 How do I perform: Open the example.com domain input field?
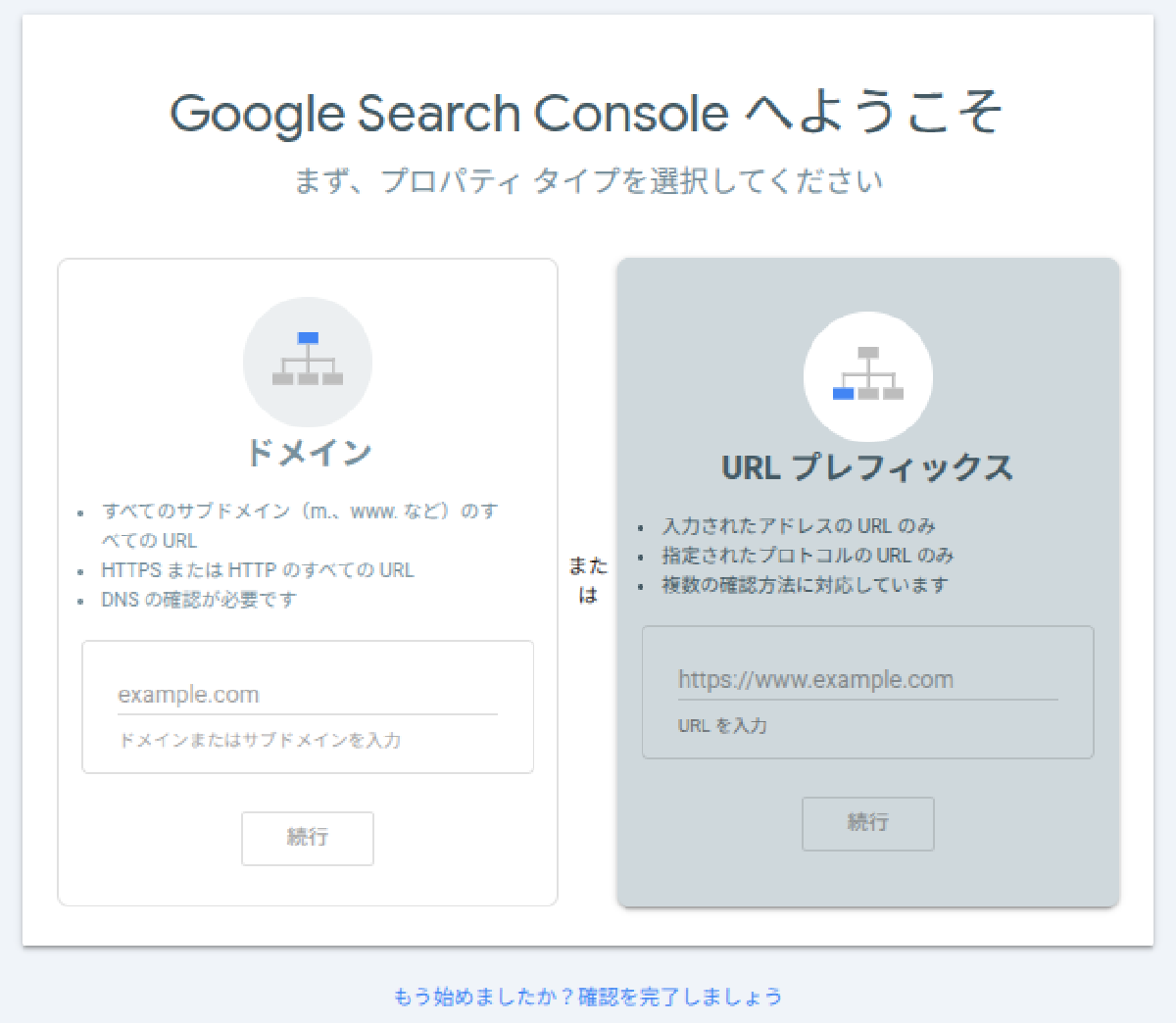[x=308, y=694]
